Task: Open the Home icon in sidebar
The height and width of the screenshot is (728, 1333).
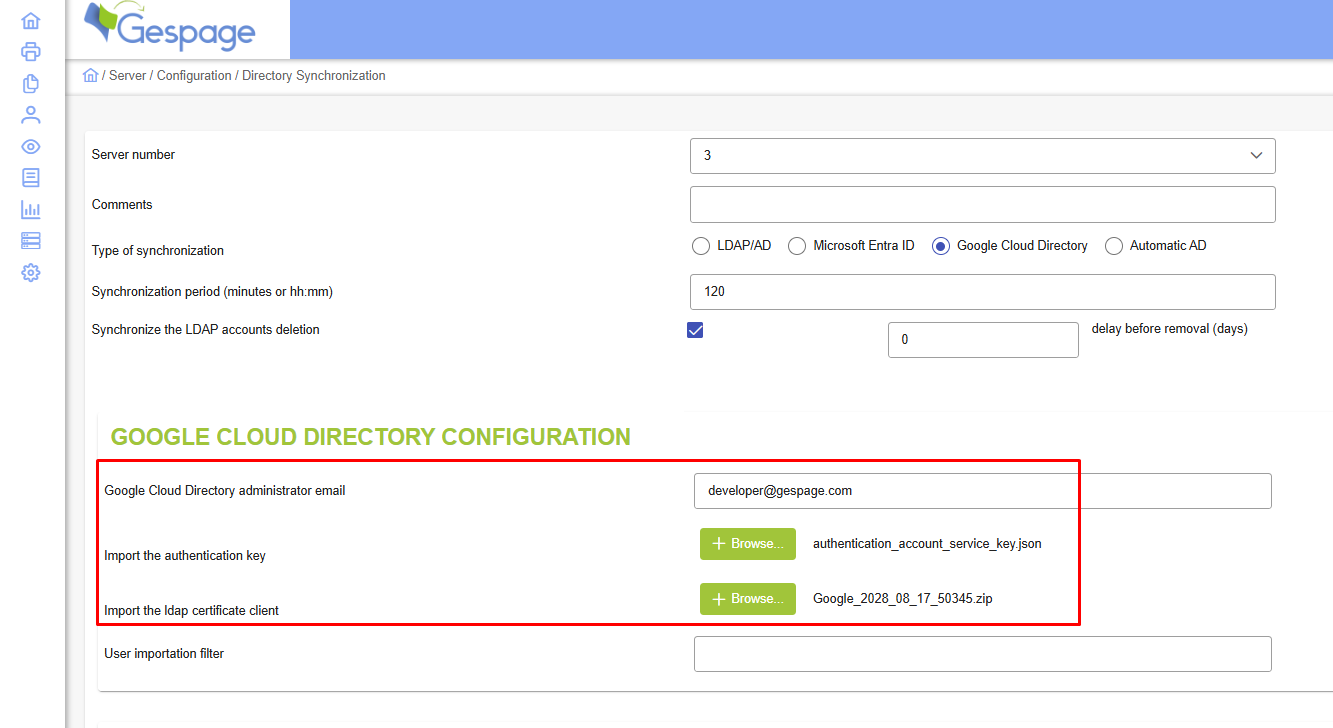Action: tap(31, 21)
